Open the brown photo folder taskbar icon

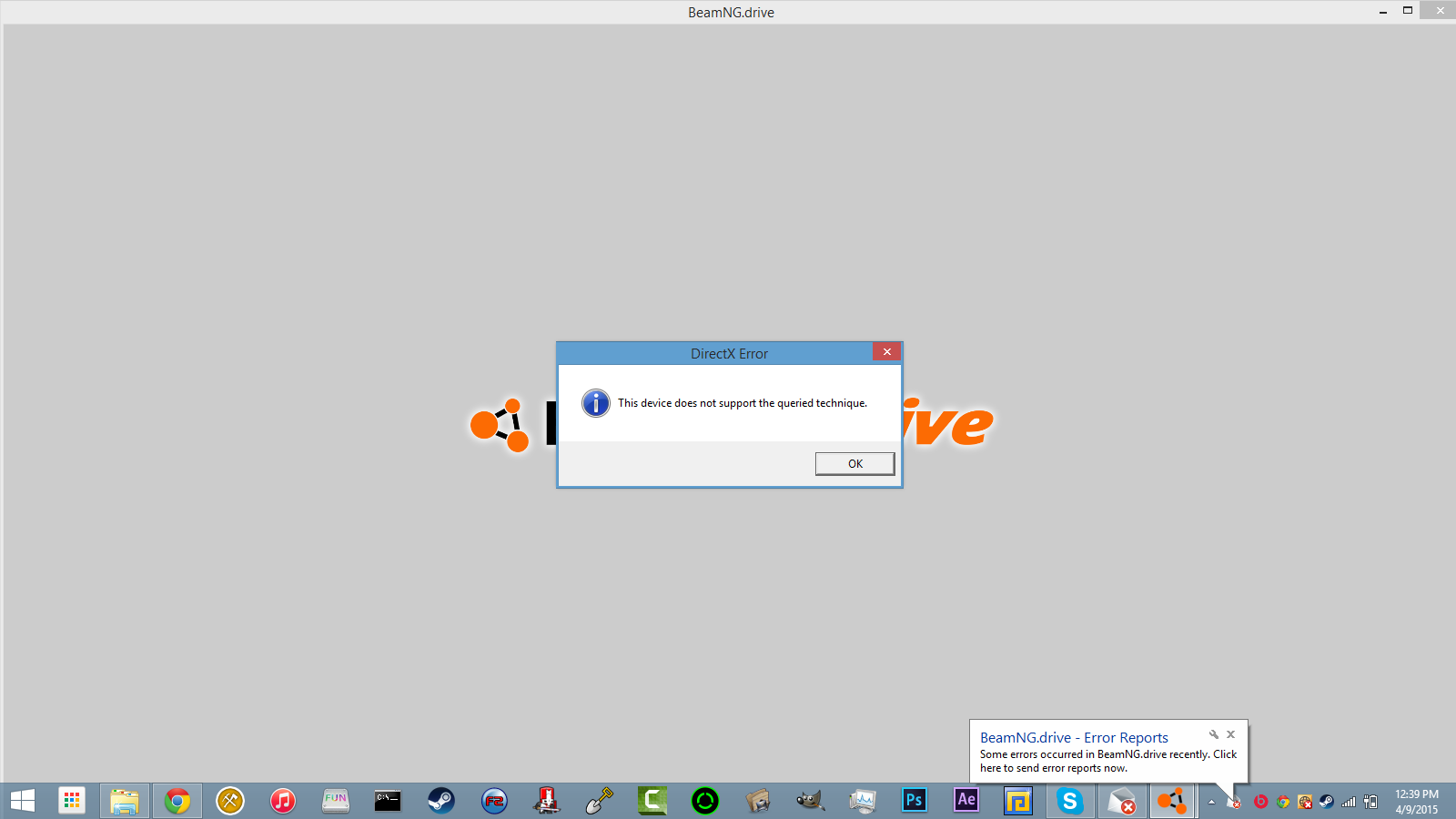pos(757,801)
